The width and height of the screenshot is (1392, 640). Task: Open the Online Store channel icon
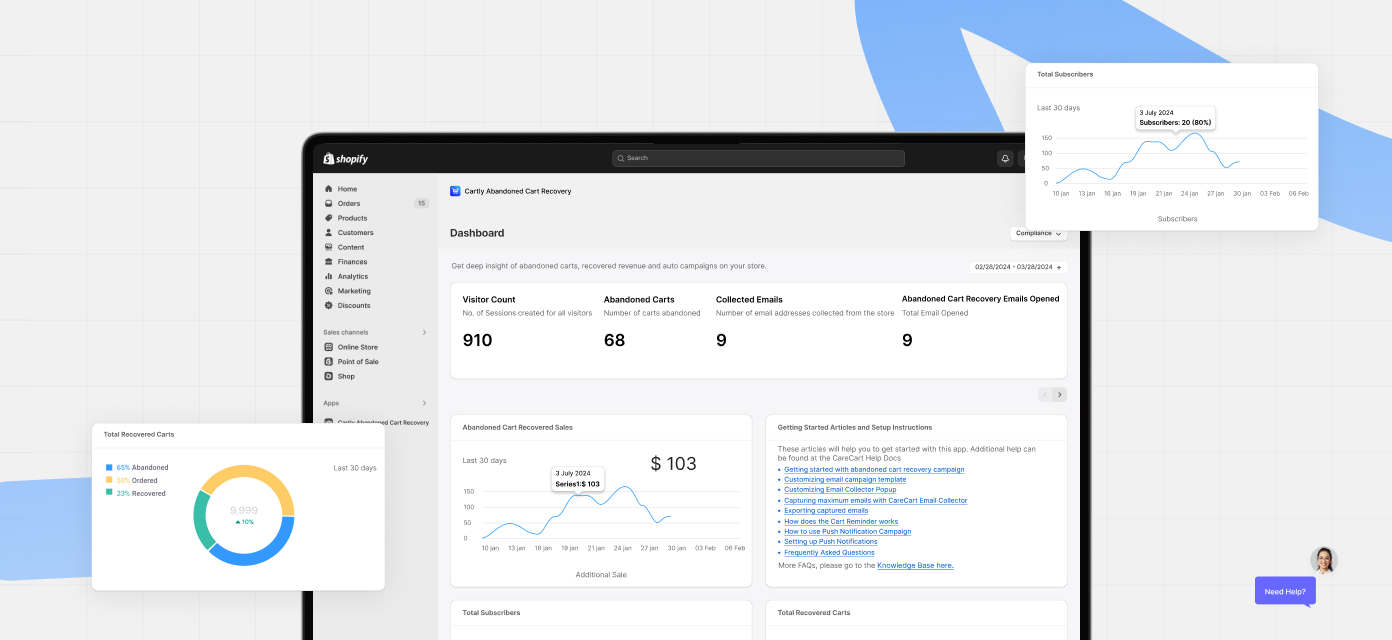[x=329, y=347]
